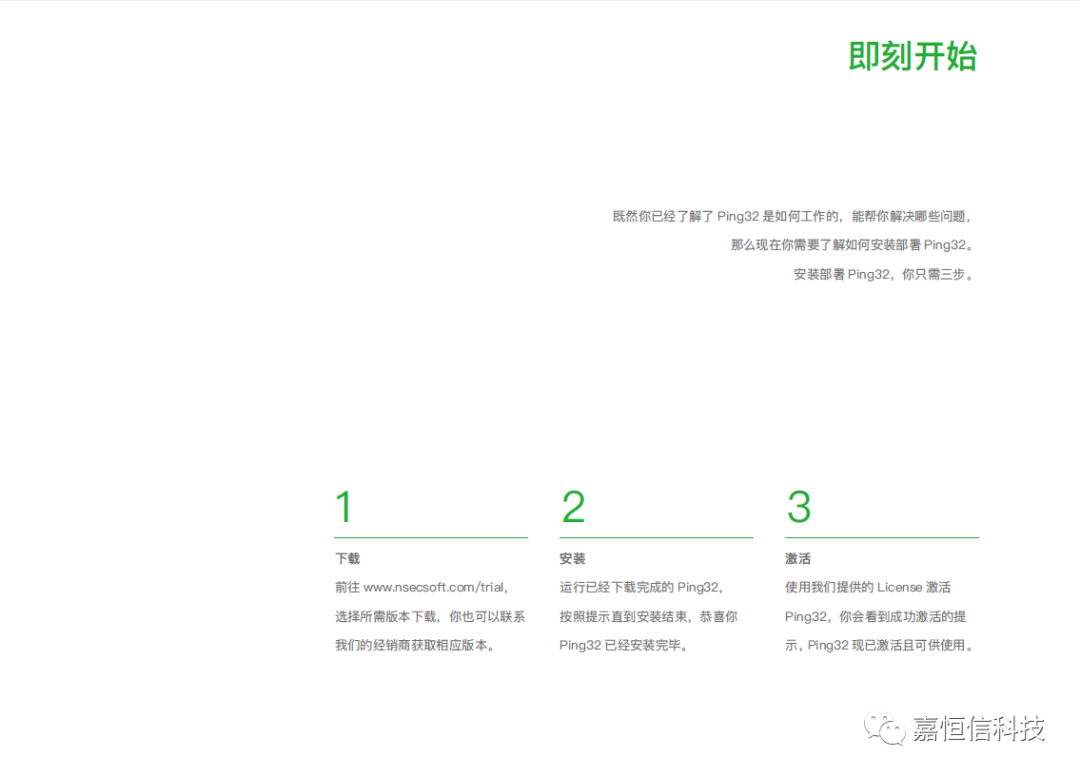Click the green step number 3
This screenshot has height=776, width=1080.
[799, 507]
